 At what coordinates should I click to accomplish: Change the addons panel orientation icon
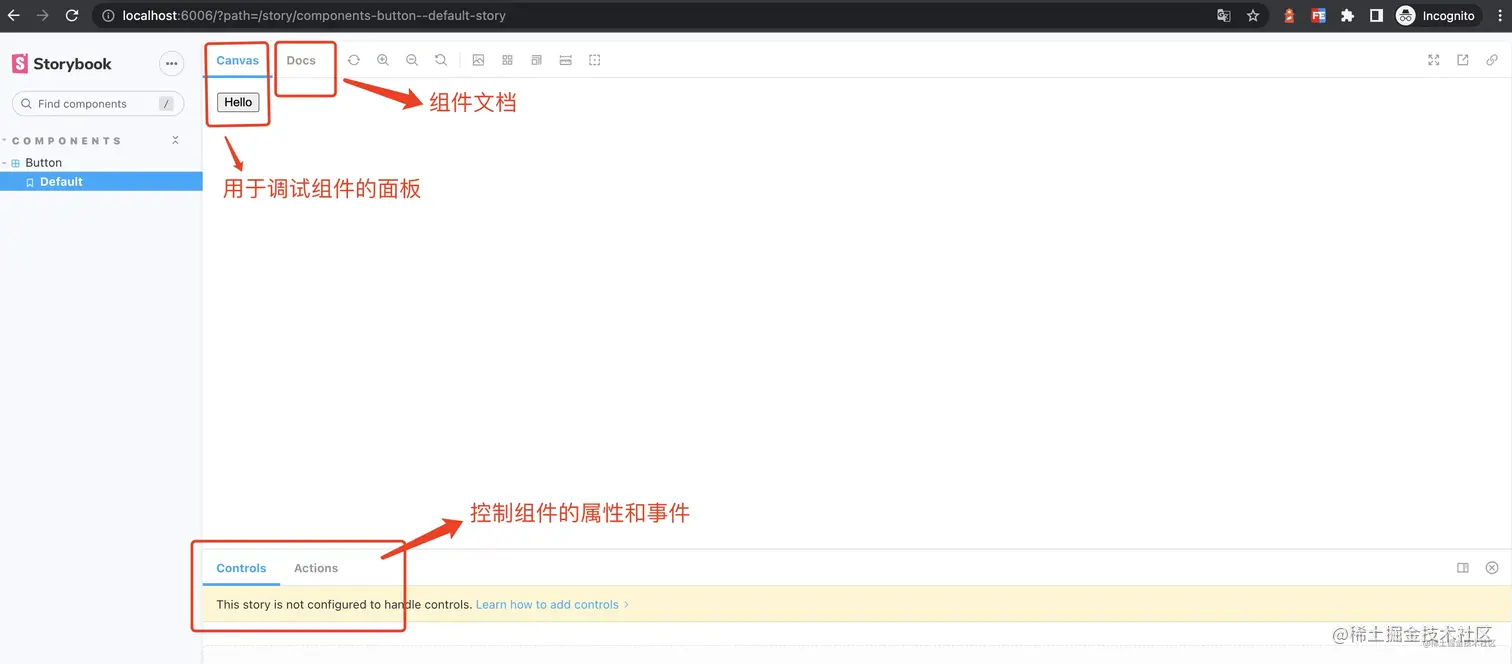point(1463,568)
